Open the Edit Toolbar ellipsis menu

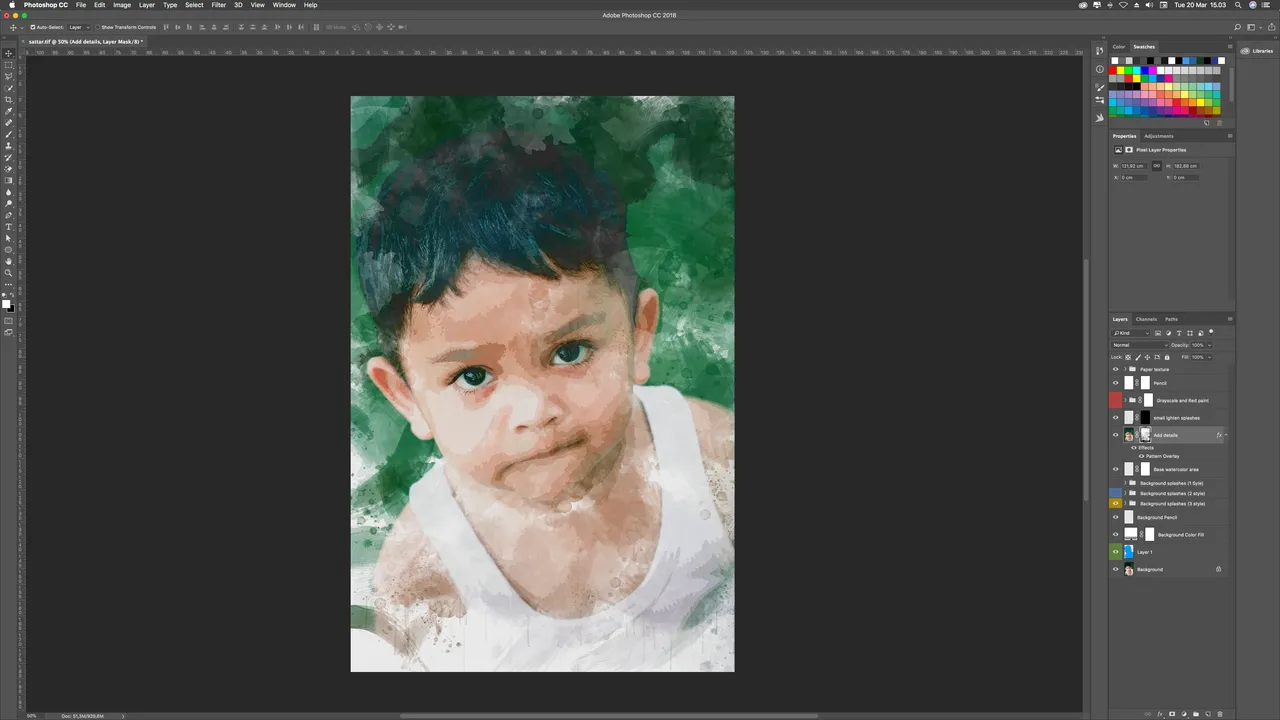tap(9, 285)
